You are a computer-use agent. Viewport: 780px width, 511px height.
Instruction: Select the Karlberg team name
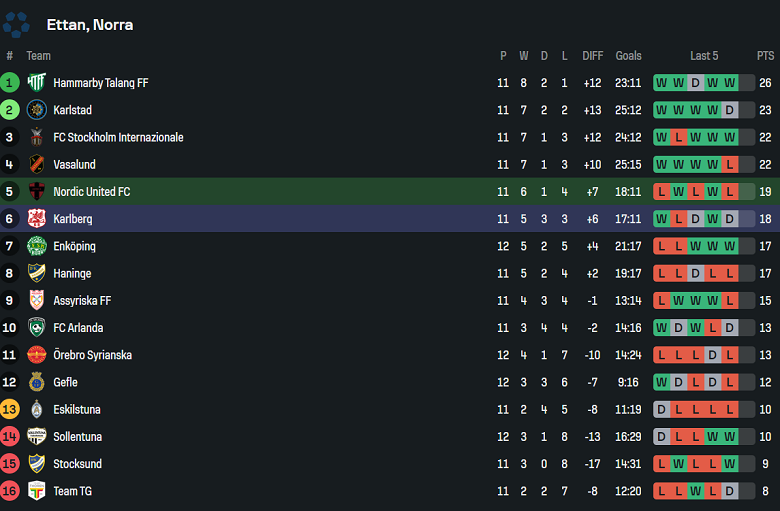point(73,219)
